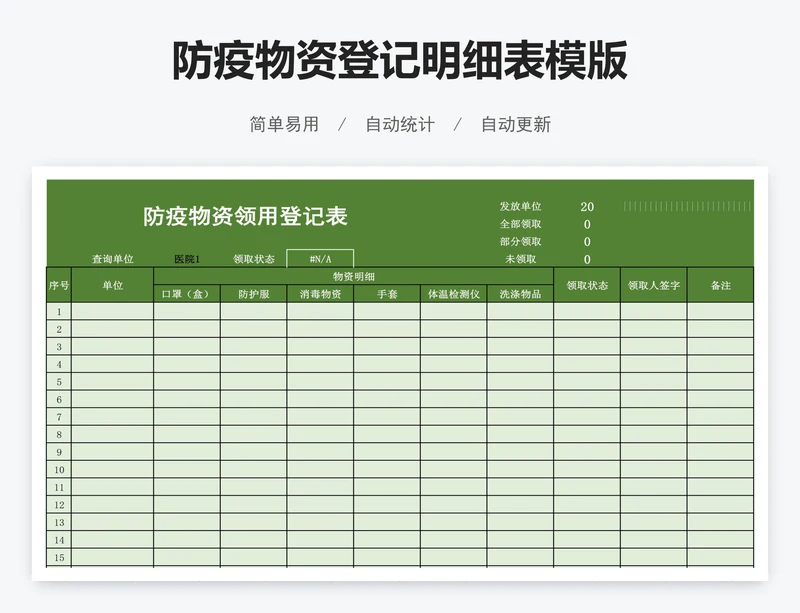Click row number 6 cell

click(x=59, y=399)
